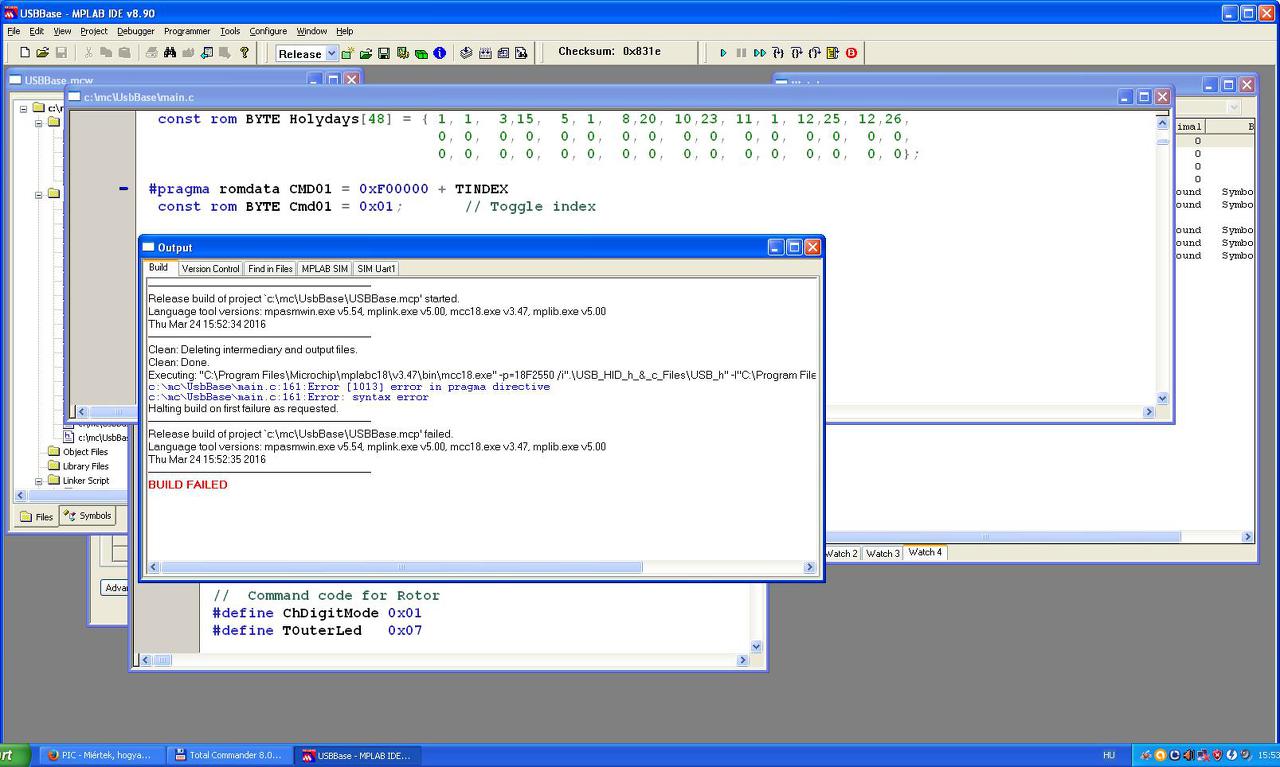The height and width of the screenshot is (767, 1280).
Task: Collapse the root c:\ project tree node
Action: click(x=24, y=108)
